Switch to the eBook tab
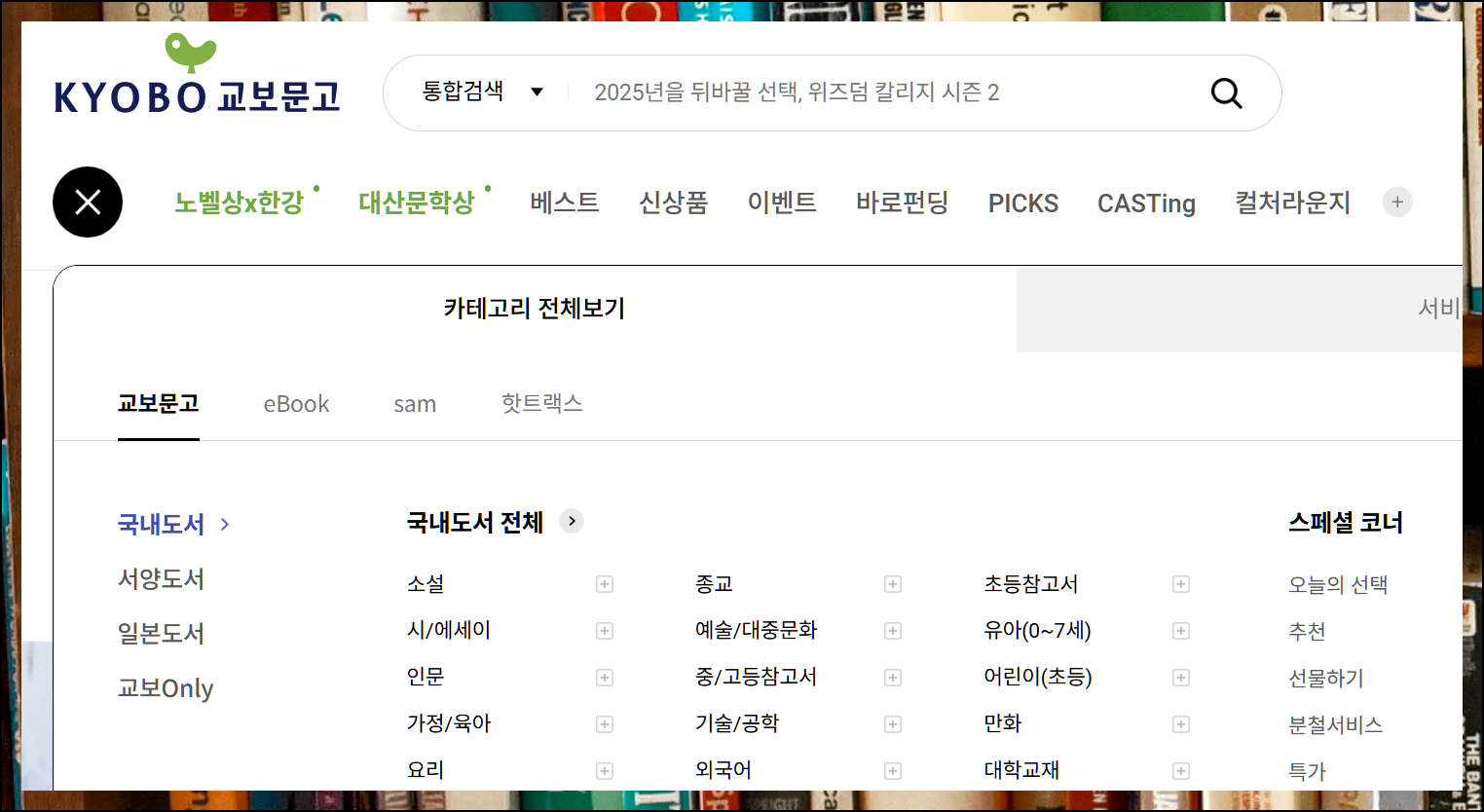 pyautogui.click(x=296, y=404)
